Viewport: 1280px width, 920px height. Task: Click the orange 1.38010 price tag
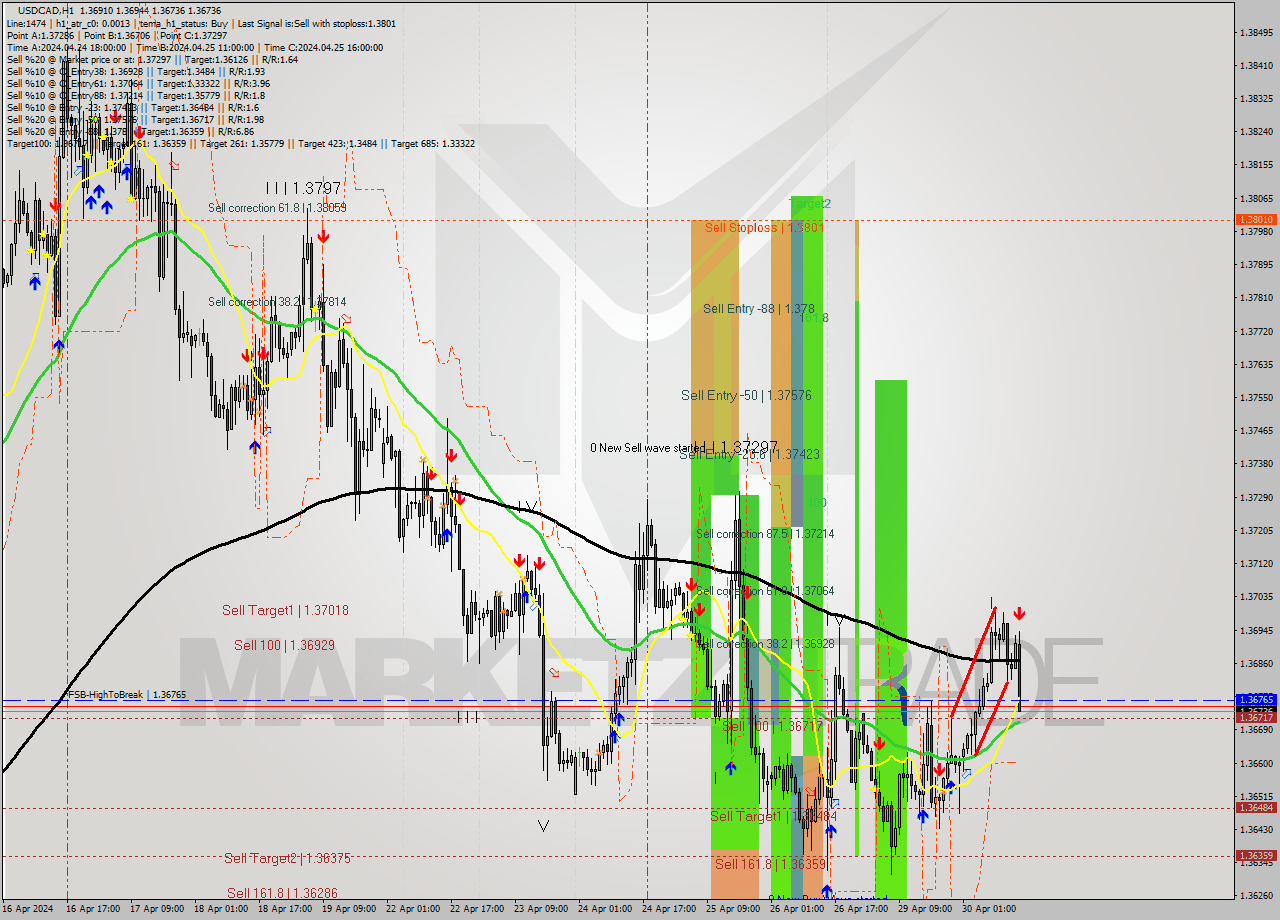(x=1256, y=220)
